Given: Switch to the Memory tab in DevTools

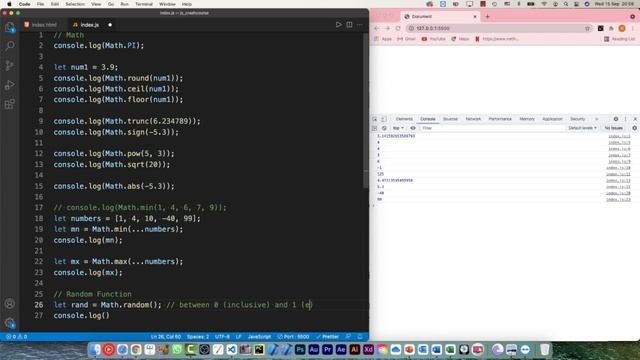Looking at the screenshot, I should click(x=527, y=119).
